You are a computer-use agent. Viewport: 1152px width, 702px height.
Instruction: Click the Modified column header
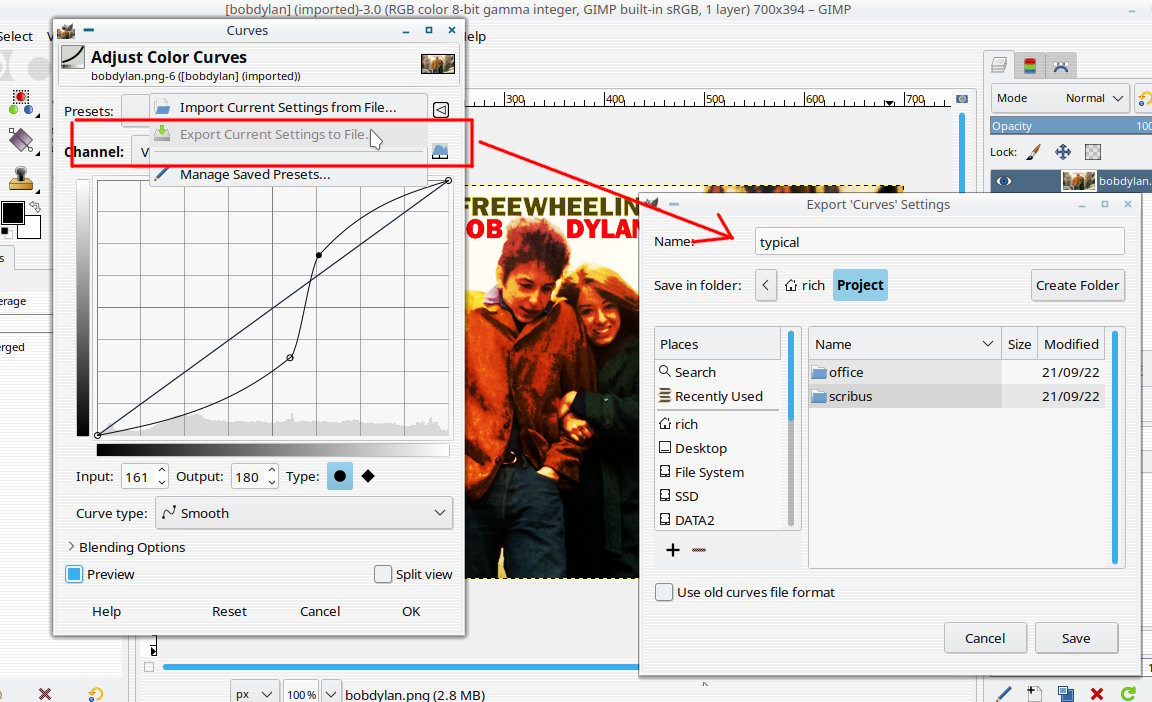click(1071, 344)
